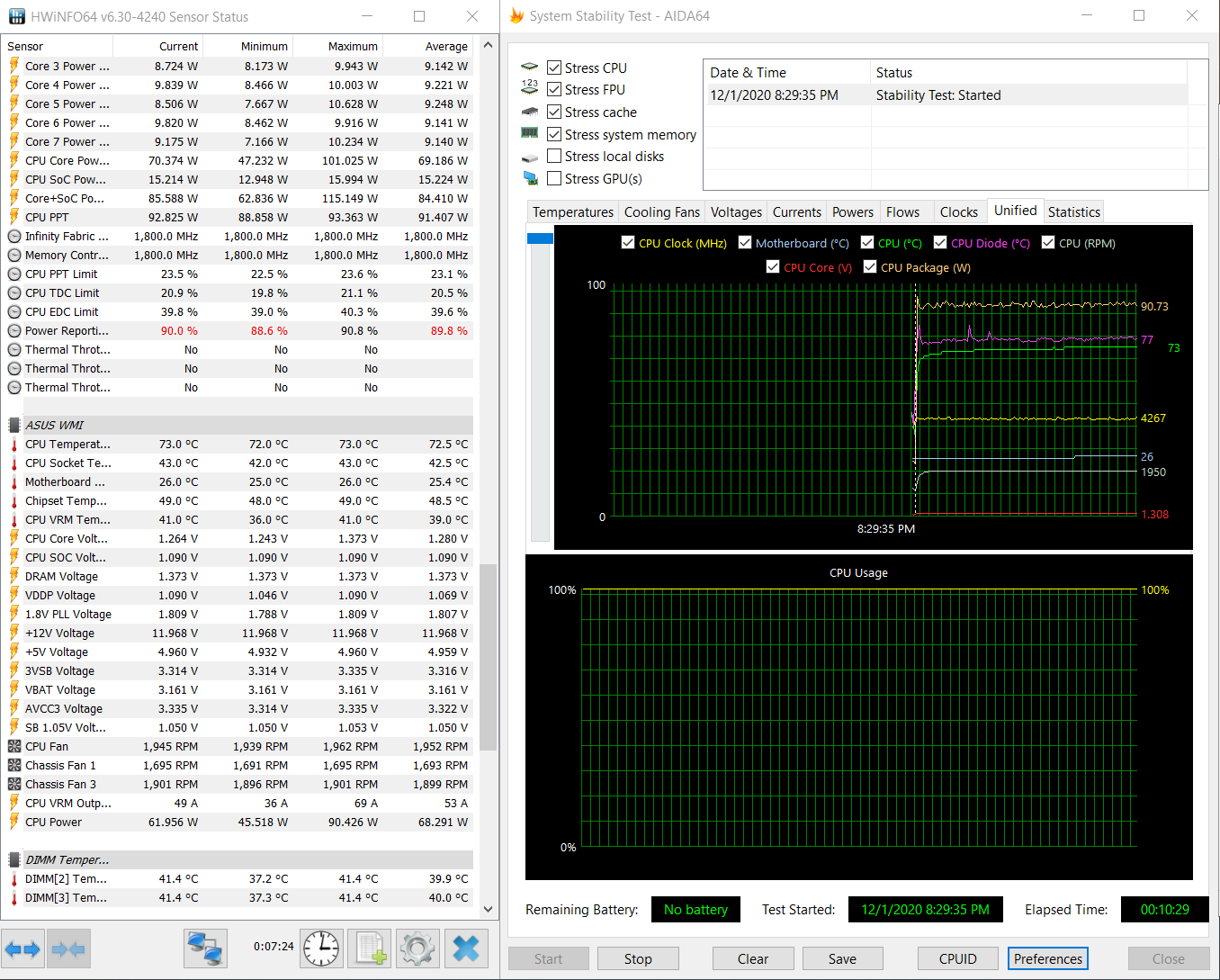Enable the Stress local disks checkbox
This screenshot has height=980, width=1220.
point(554,156)
